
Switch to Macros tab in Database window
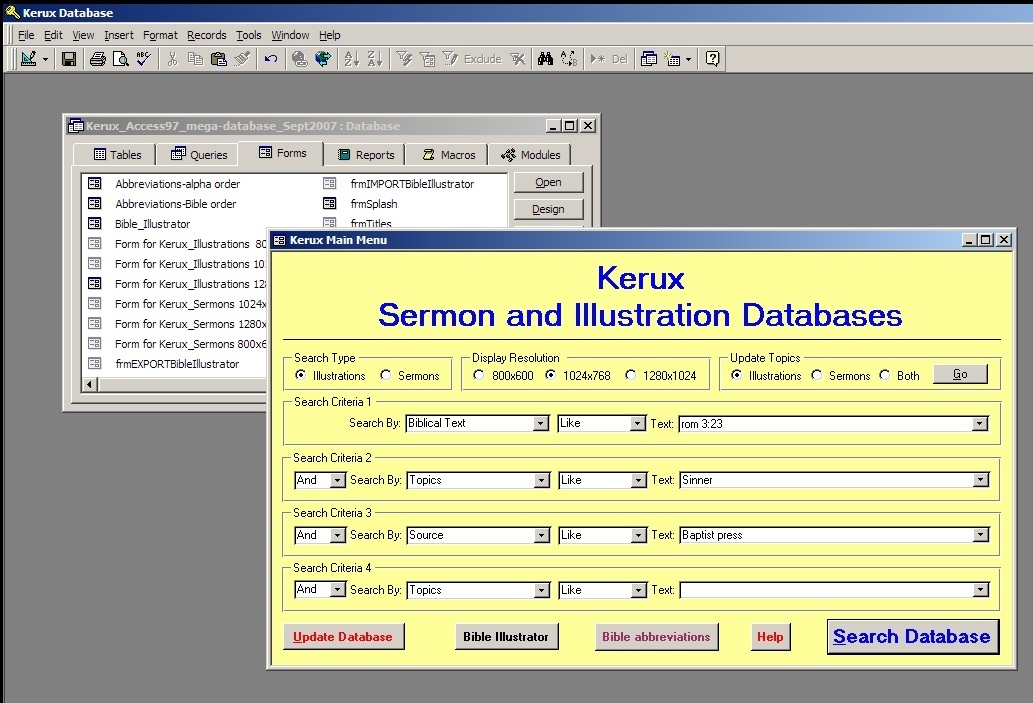point(448,154)
